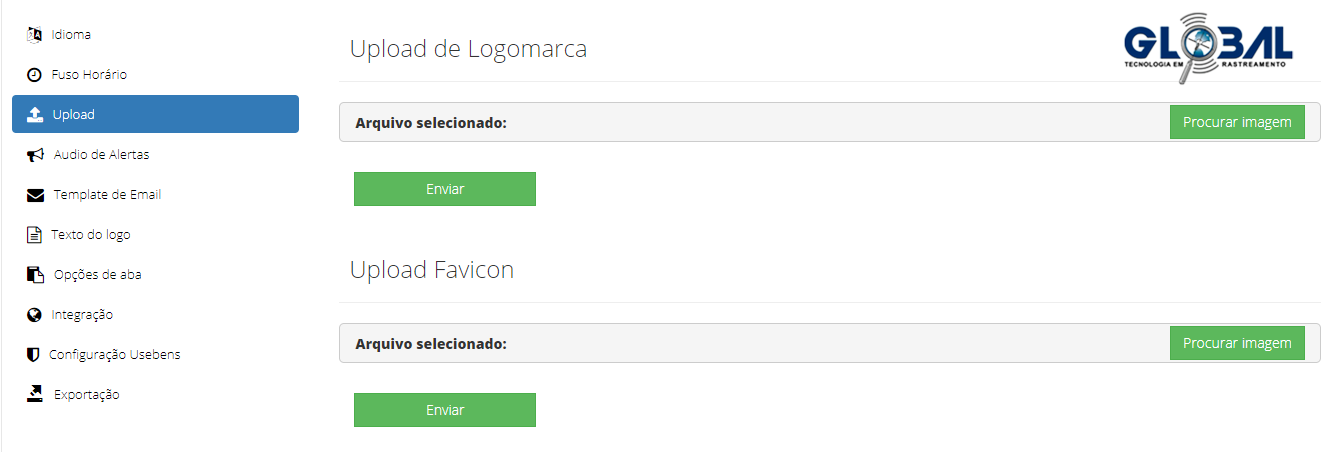
Task: Click the envelope icon for Template de Email
Action: coord(36,195)
